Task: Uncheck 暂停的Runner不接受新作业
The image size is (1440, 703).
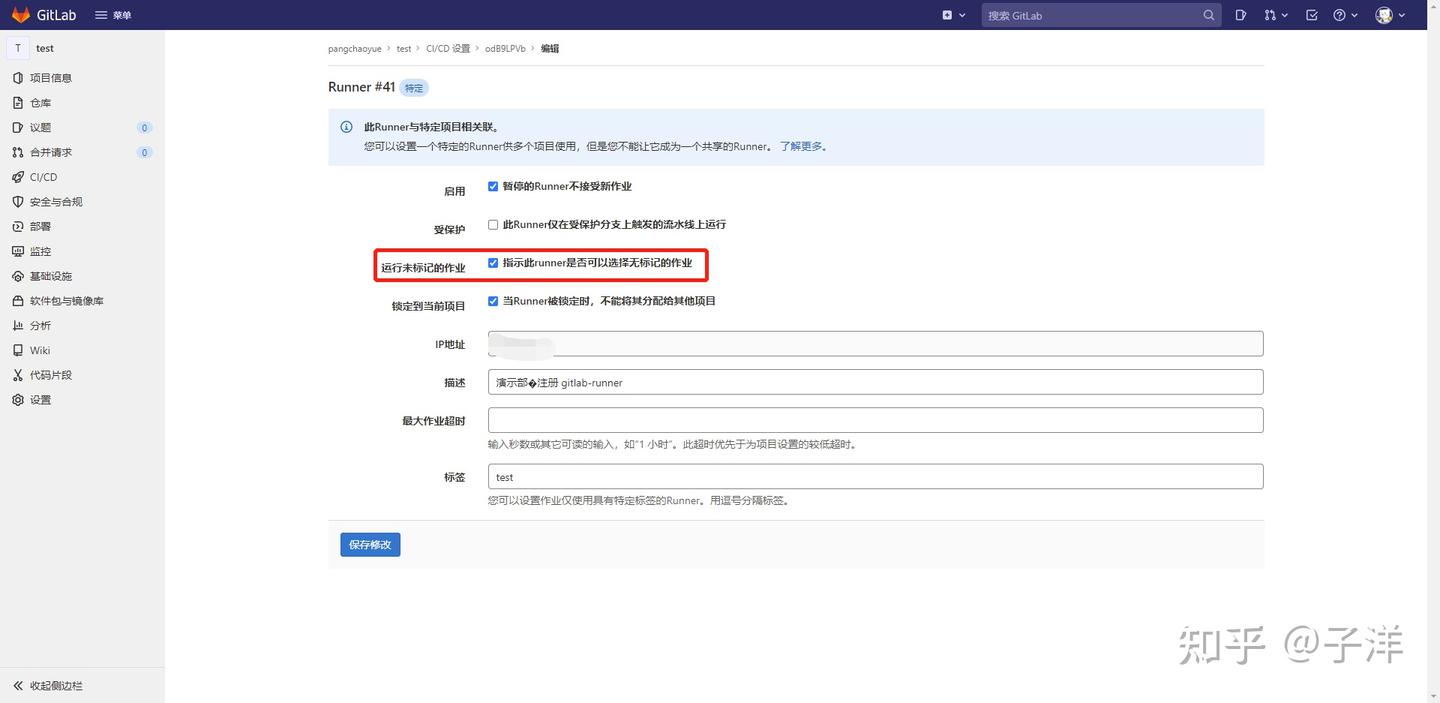Action: coord(493,186)
